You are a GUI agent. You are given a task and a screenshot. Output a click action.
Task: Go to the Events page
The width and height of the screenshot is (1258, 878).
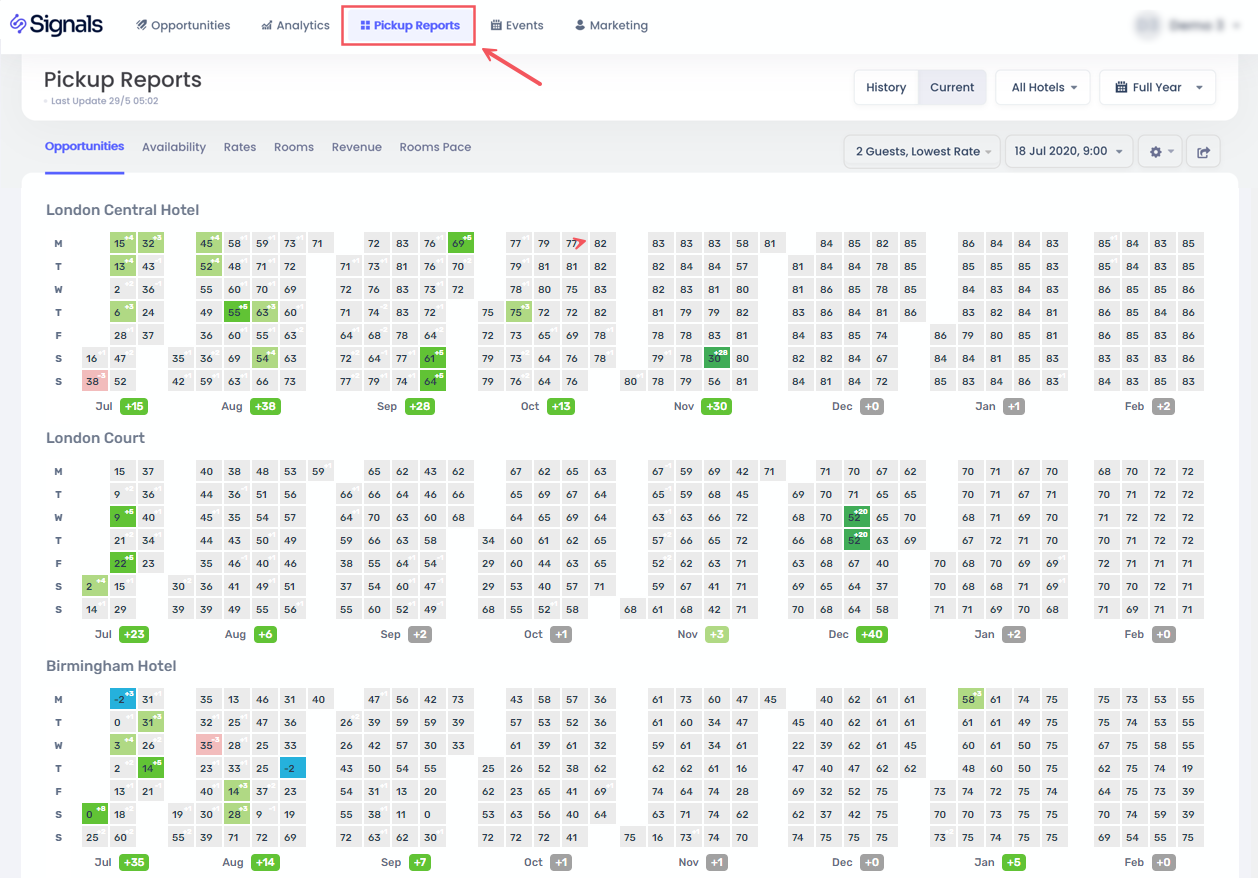517,25
